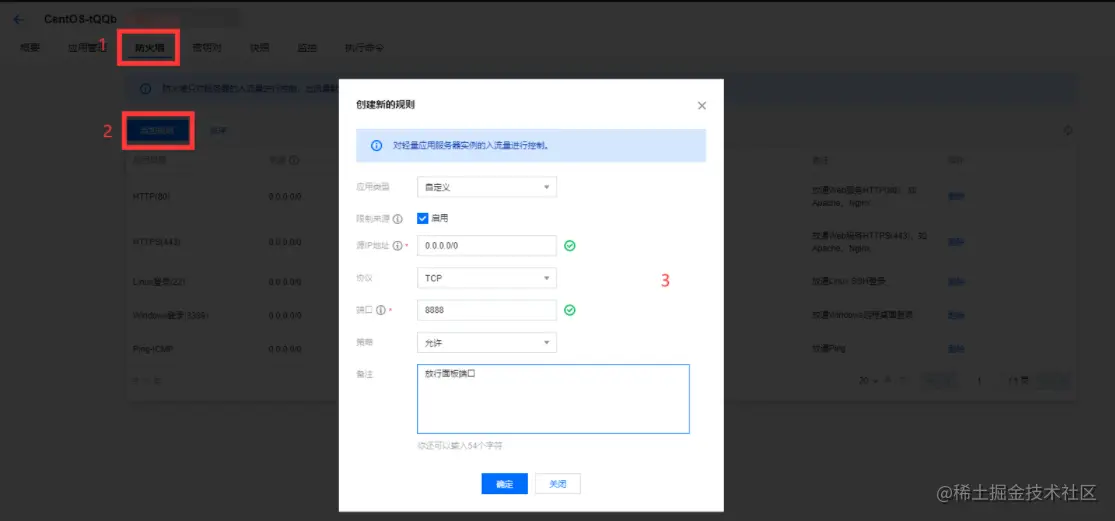Click the Windows登录(3389) rule name
Viewport: 1115px width, 521px height.
click(171, 314)
